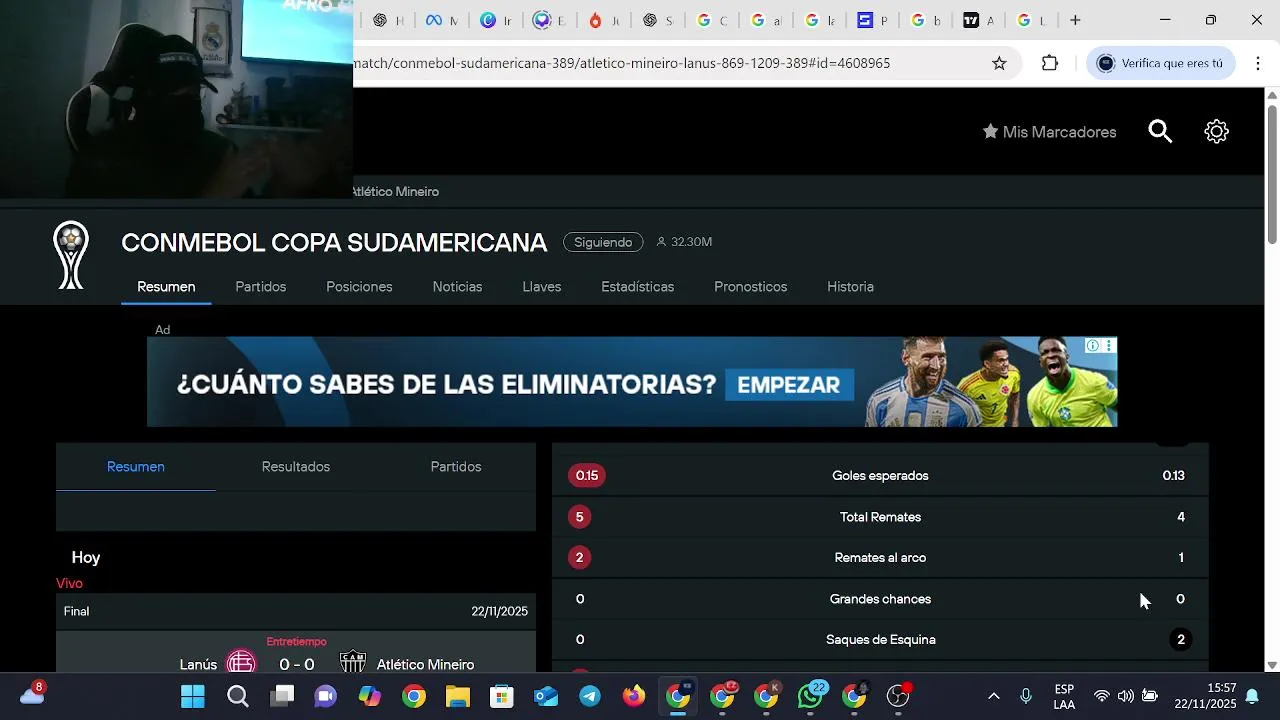
Task: Open the Estadísticas tab
Action: [637, 287]
